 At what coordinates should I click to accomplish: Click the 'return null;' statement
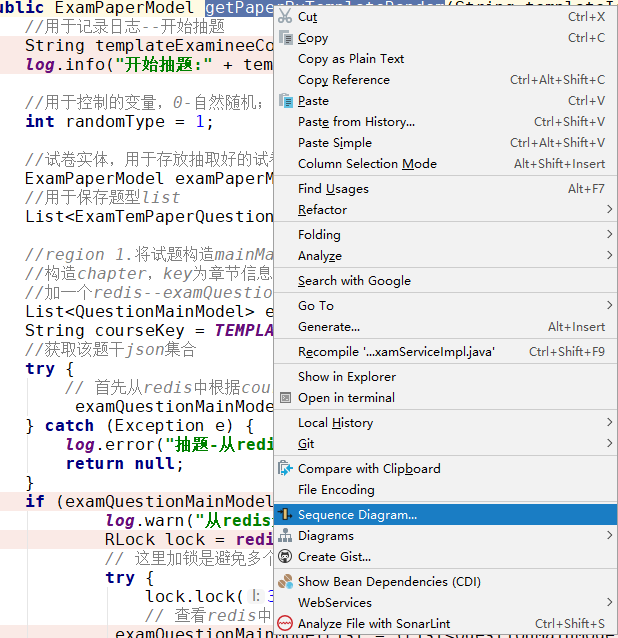coord(125,463)
